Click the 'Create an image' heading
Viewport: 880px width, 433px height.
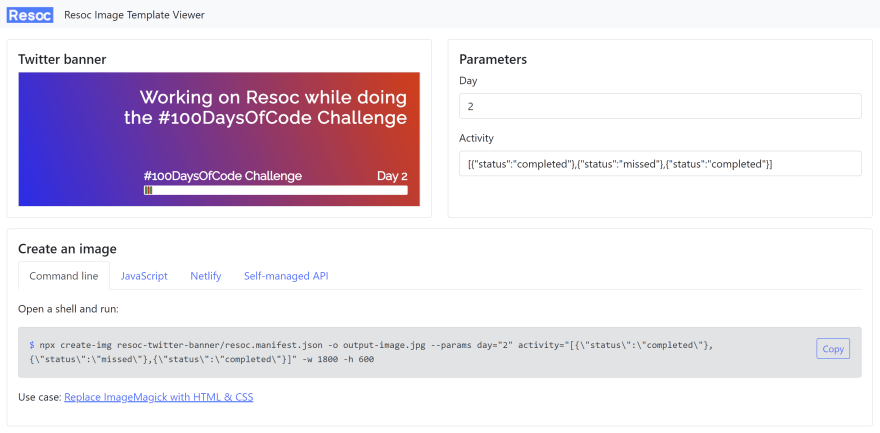coord(67,249)
